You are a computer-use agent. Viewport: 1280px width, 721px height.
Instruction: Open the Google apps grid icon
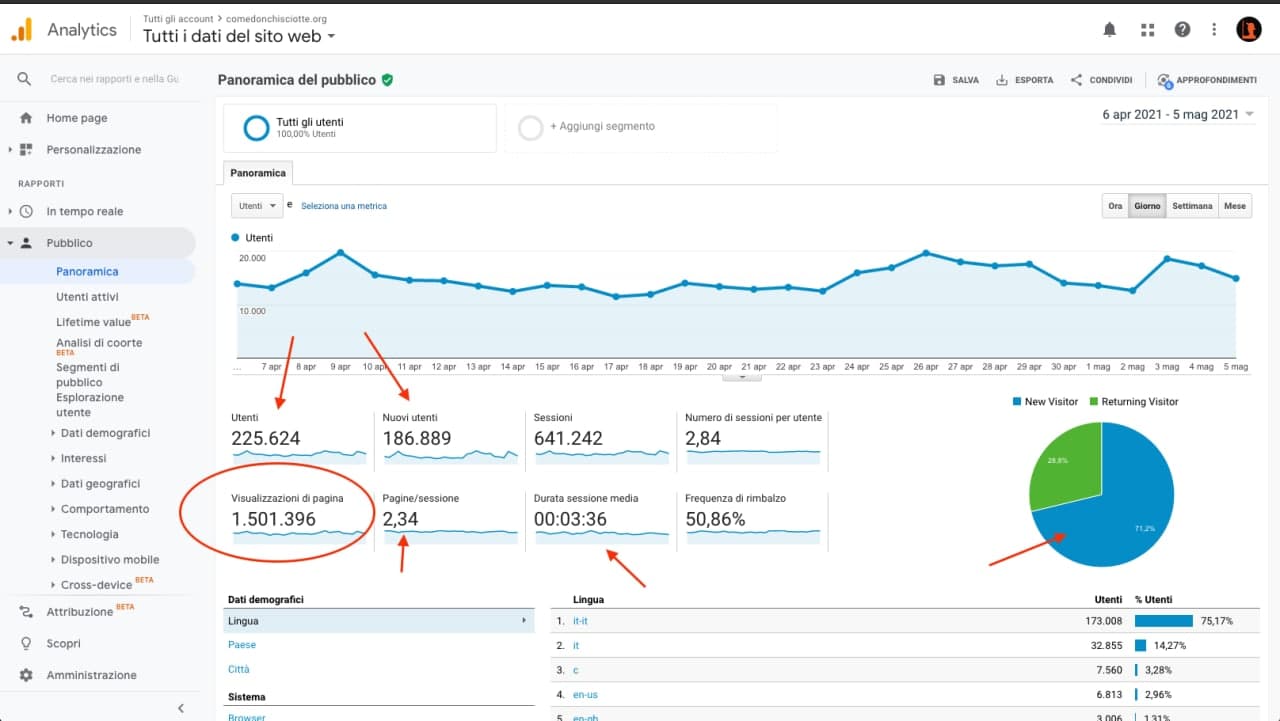[1147, 30]
